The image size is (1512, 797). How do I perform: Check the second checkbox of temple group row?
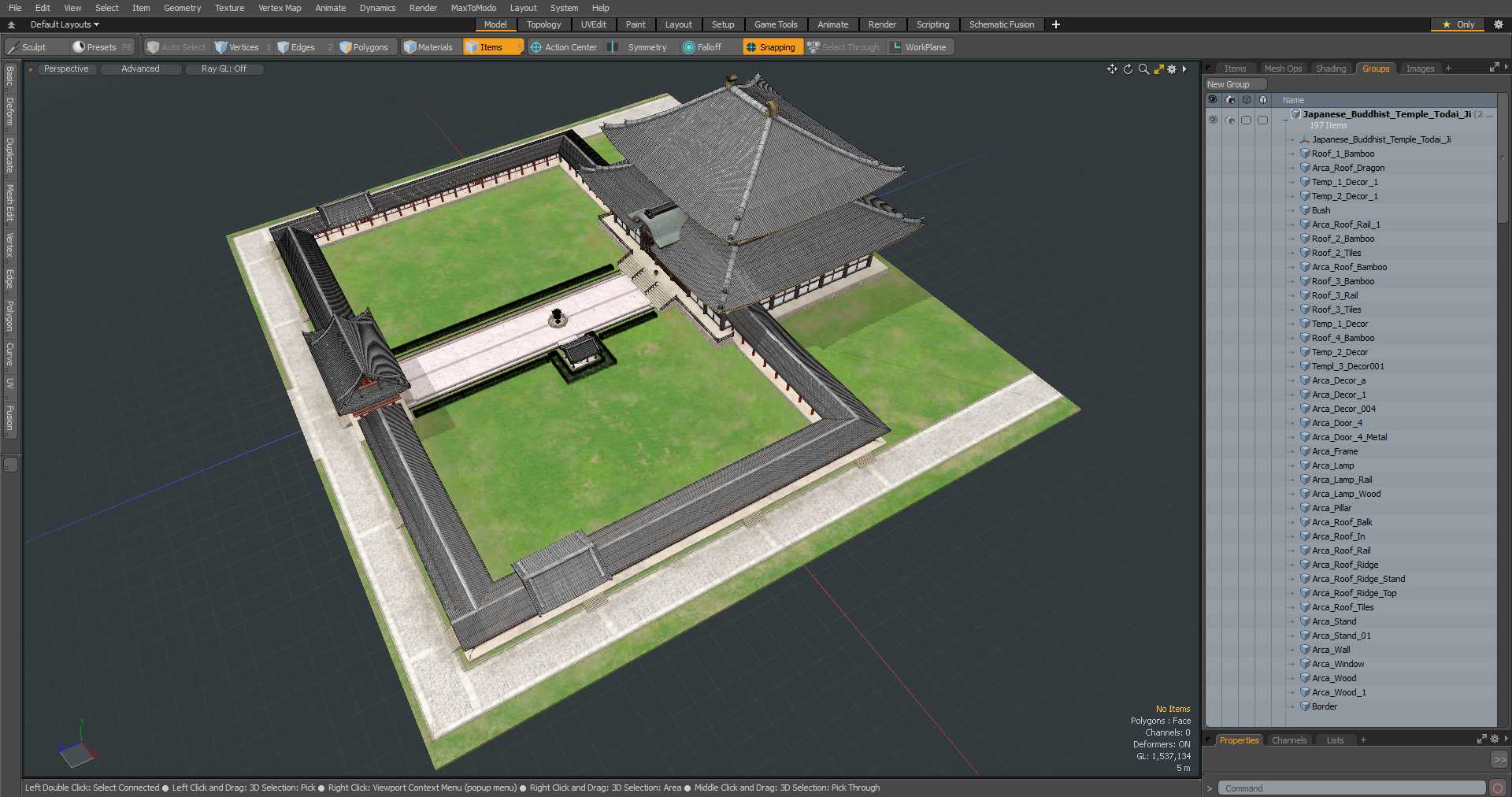coord(1263,120)
